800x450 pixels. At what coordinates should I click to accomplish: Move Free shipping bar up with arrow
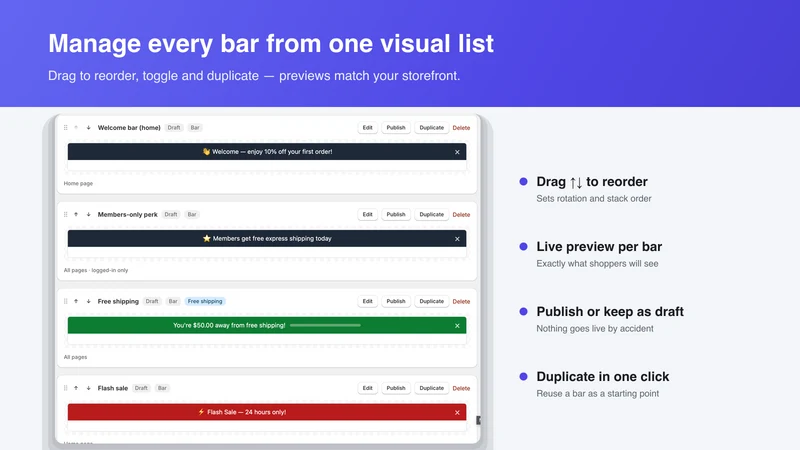pos(76,301)
